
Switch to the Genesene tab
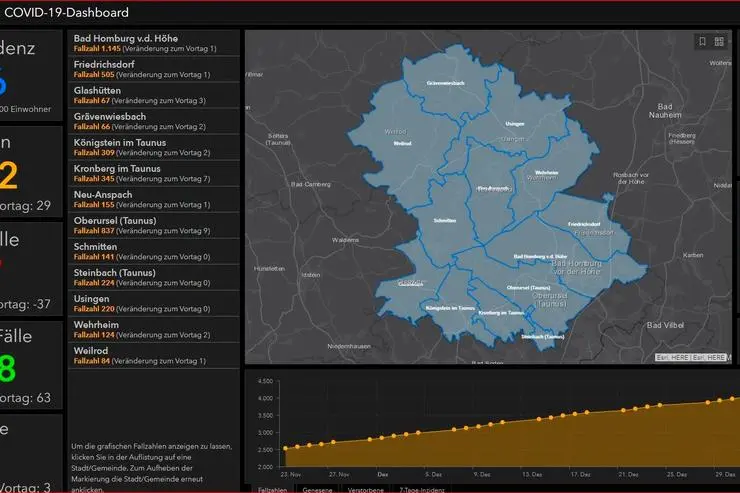[317, 489]
